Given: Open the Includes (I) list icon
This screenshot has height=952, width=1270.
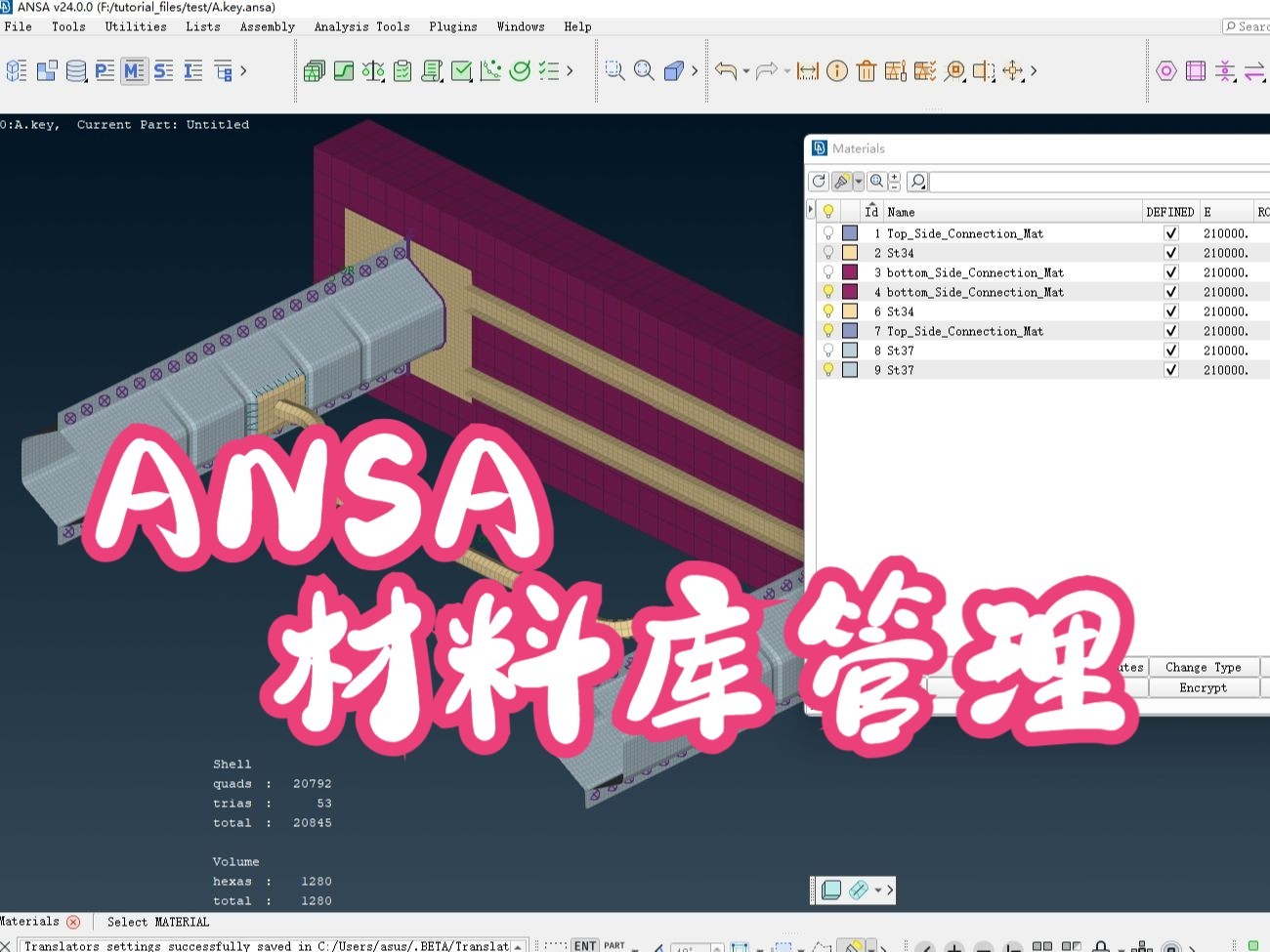Looking at the screenshot, I should (193, 70).
